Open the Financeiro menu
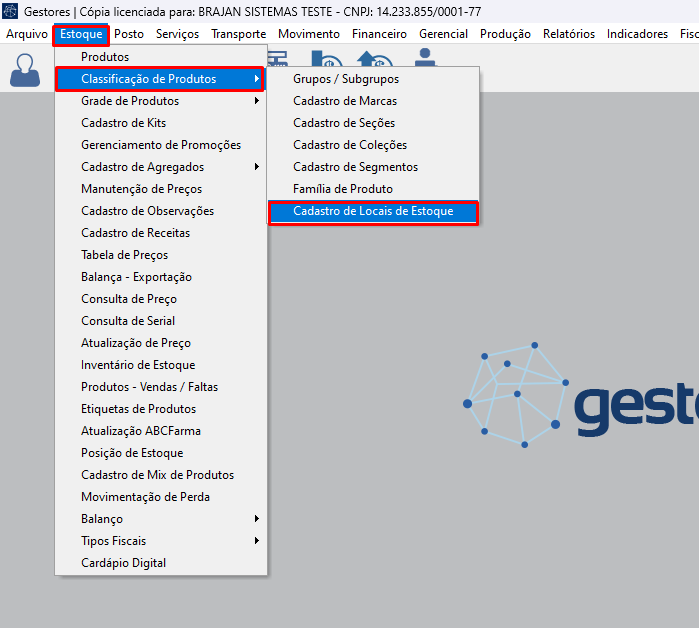Screen dimensions: 699x628 [379, 34]
